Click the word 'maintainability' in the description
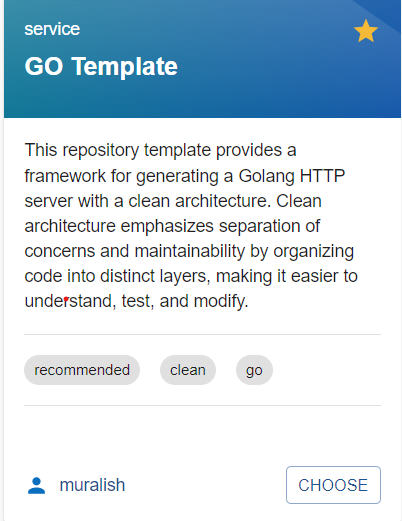The image size is (402, 521). 189,251
